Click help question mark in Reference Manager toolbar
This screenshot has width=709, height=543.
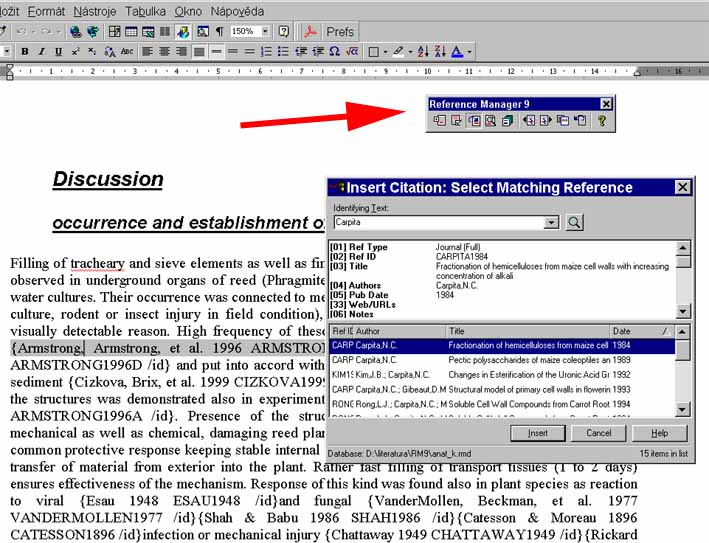(x=602, y=121)
